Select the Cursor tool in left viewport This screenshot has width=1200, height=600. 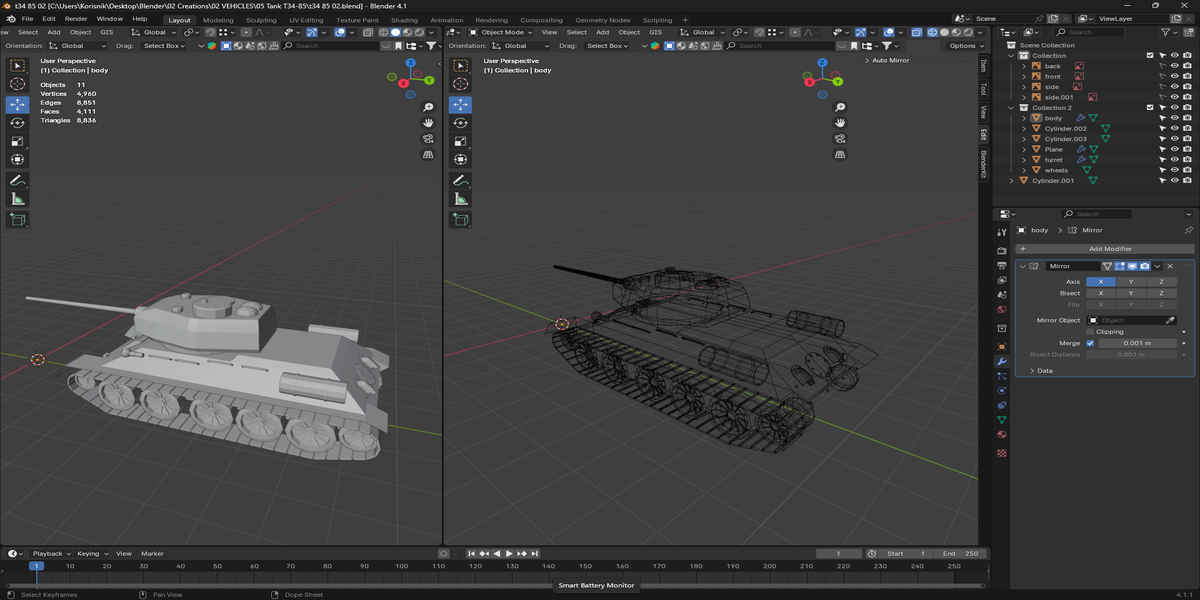pos(17,85)
